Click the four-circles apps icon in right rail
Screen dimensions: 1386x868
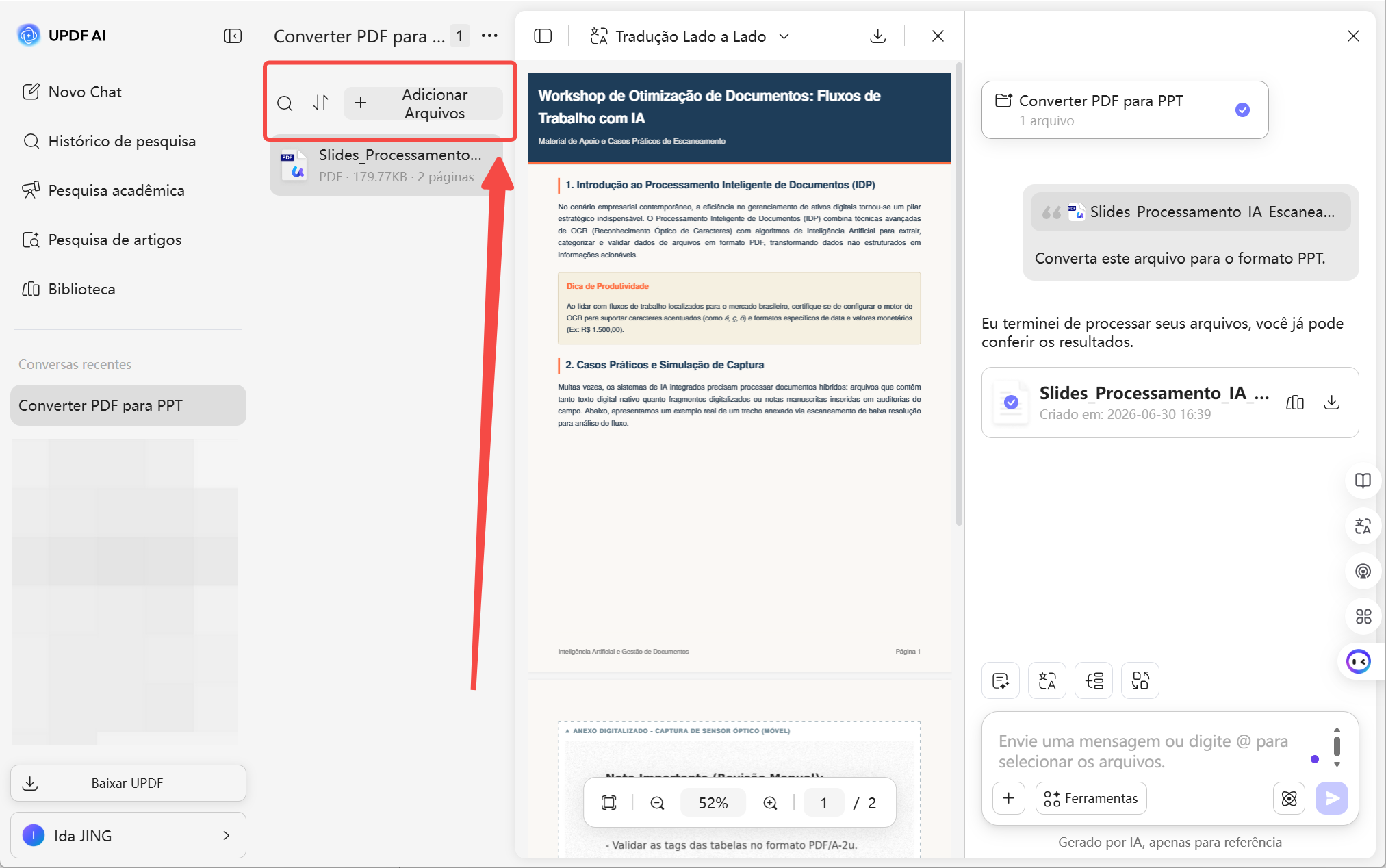tap(1363, 616)
